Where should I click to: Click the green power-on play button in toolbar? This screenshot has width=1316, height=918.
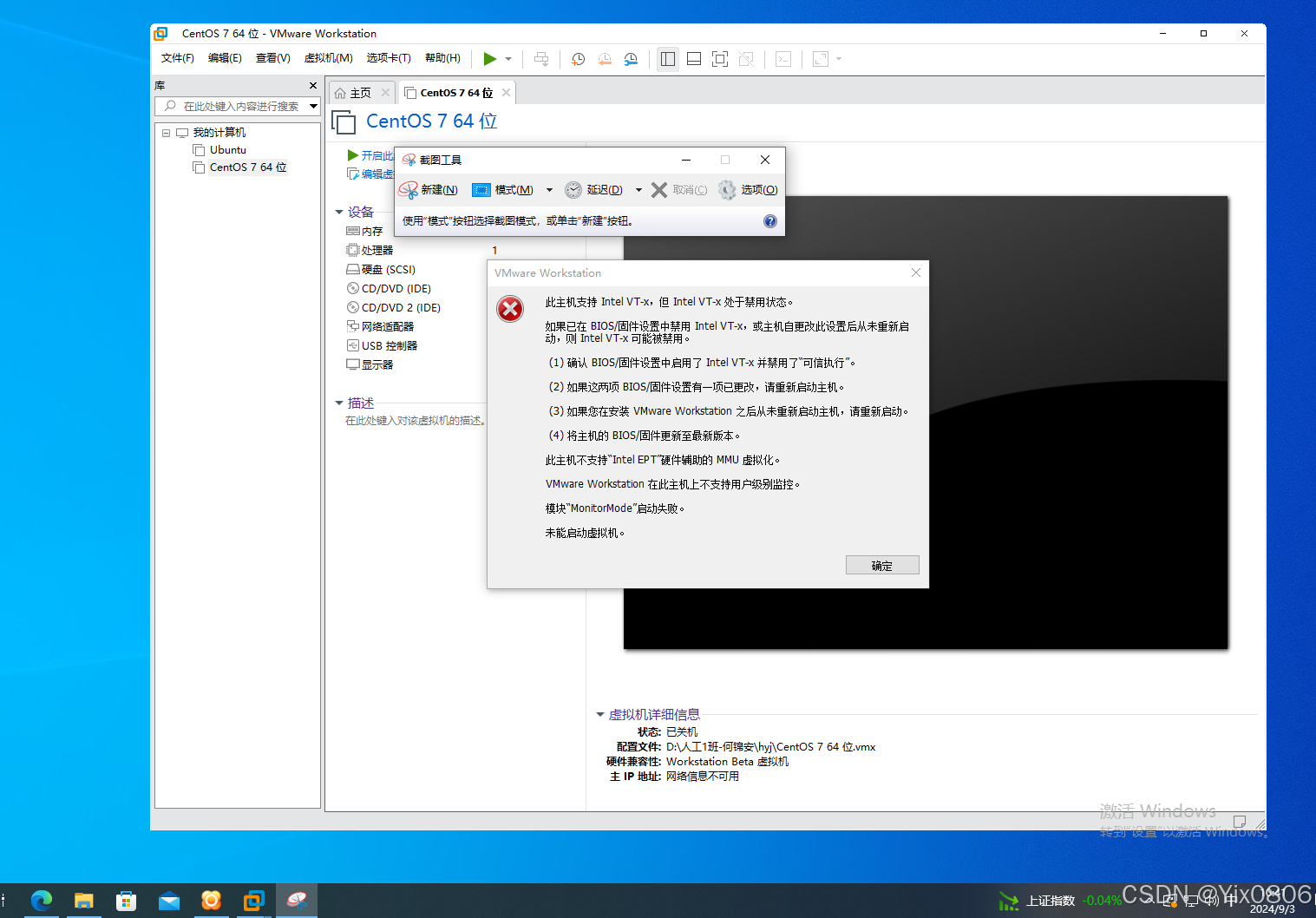(x=490, y=58)
